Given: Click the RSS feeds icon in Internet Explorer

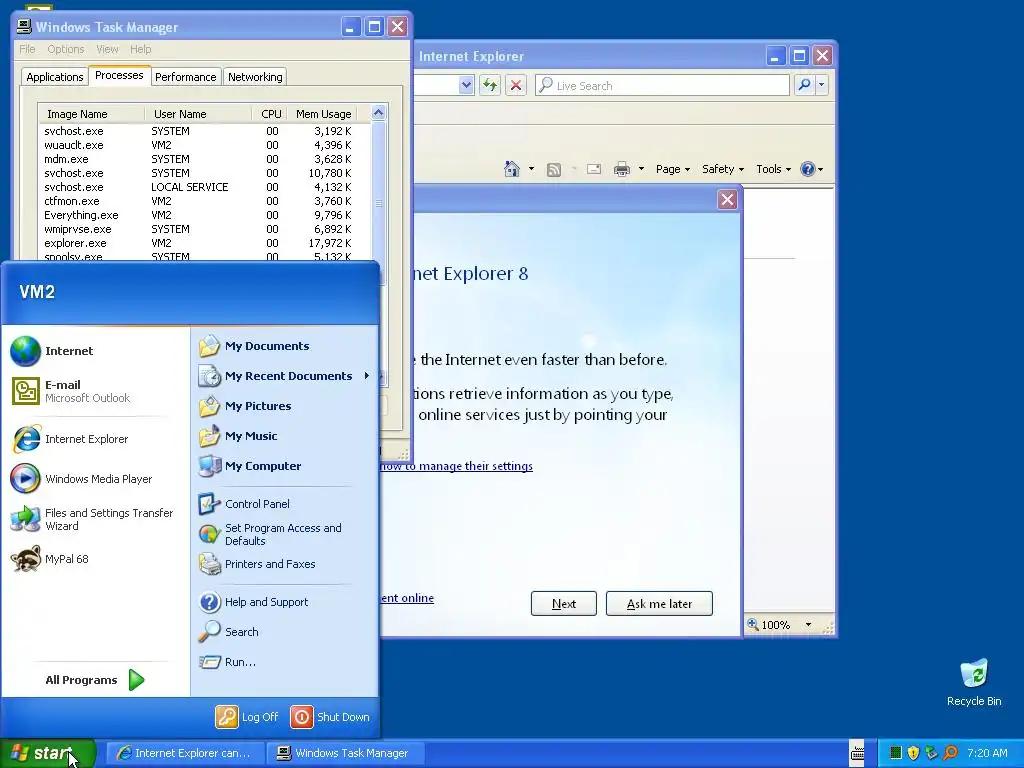Looking at the screenshot, I should click(554, 170).
